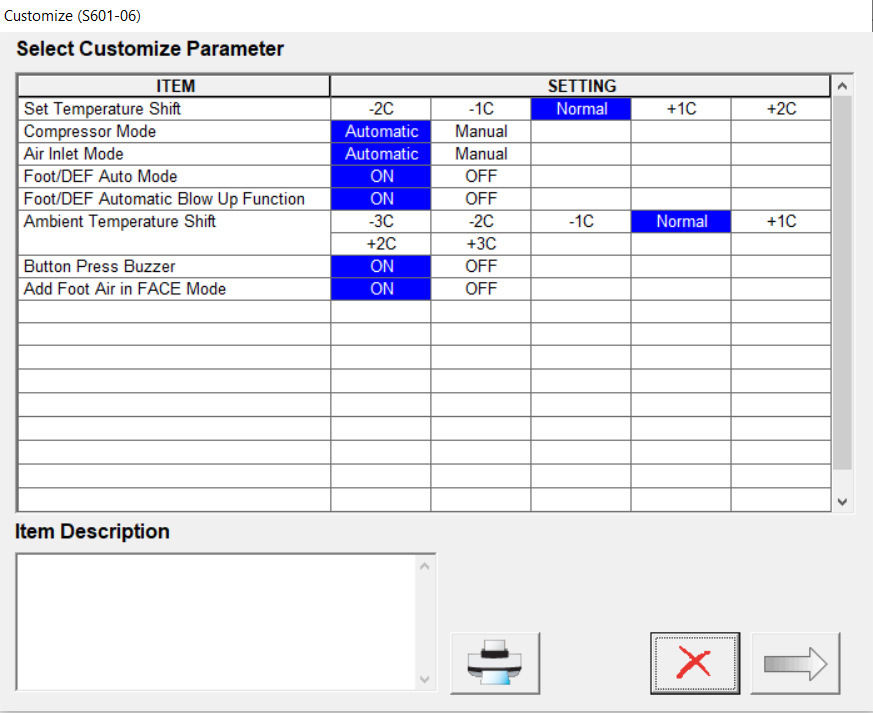Click the SETTING column header
The width and height of the screenshot is (873, 713).
point(581,86)
